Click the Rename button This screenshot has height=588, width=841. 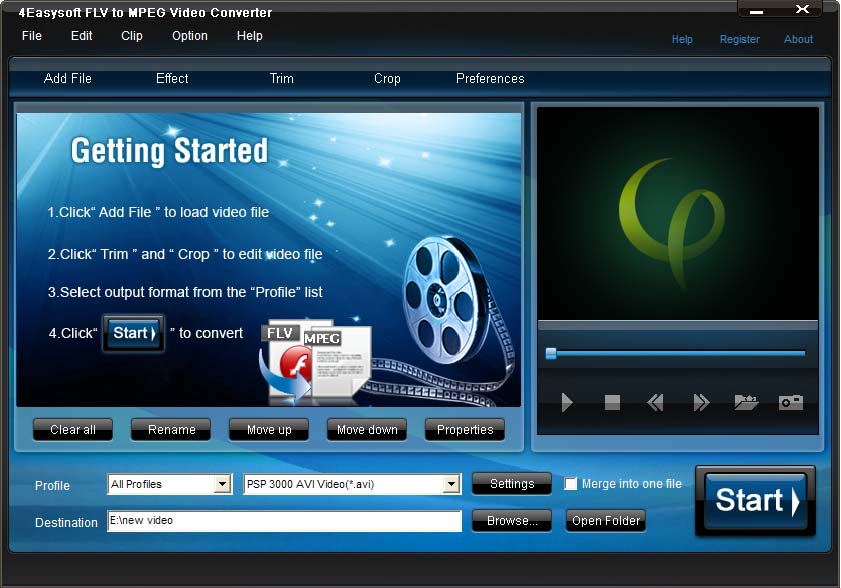(171, 430)
